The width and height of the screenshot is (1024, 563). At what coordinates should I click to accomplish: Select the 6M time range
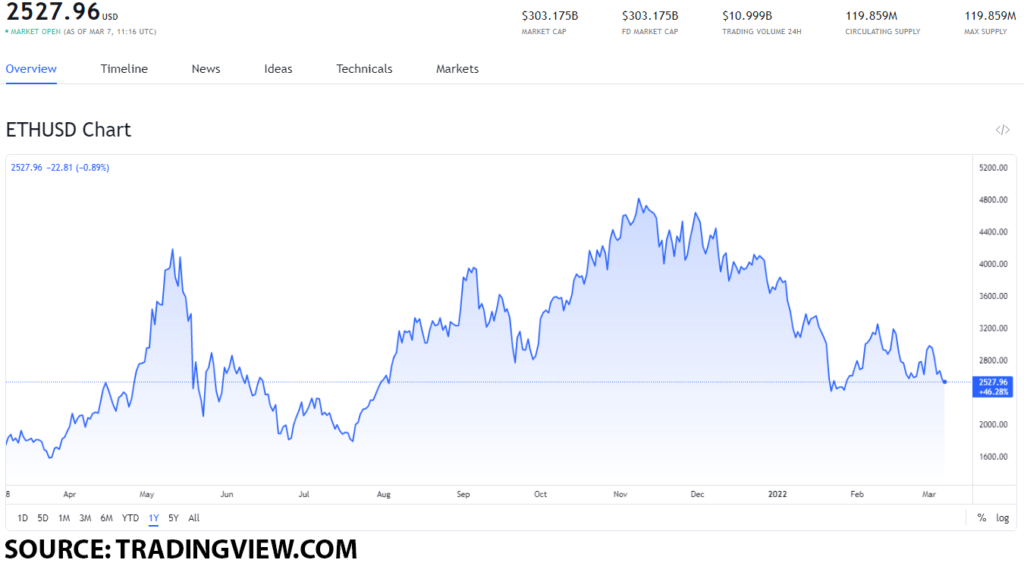pos(106,518)
